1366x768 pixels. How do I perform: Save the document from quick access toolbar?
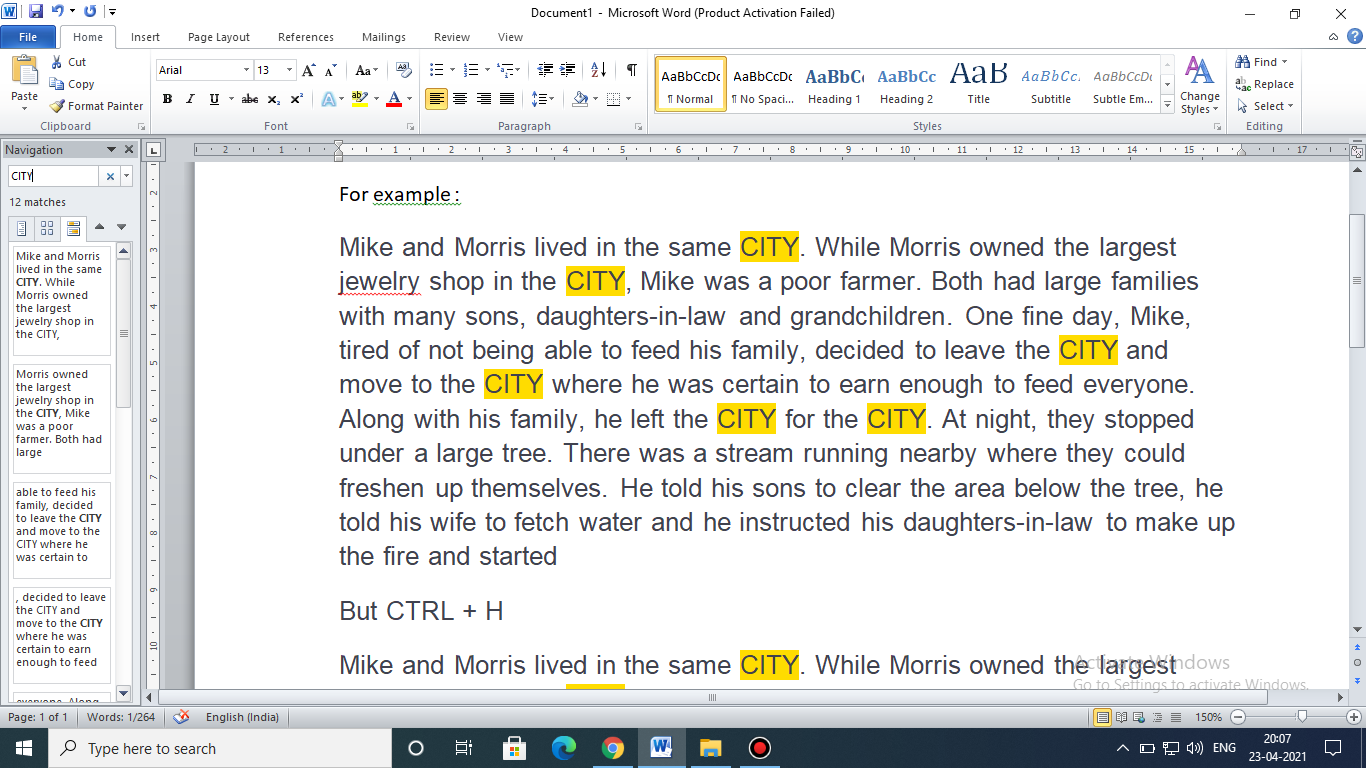pyautogui.click(x=36, y=13)
